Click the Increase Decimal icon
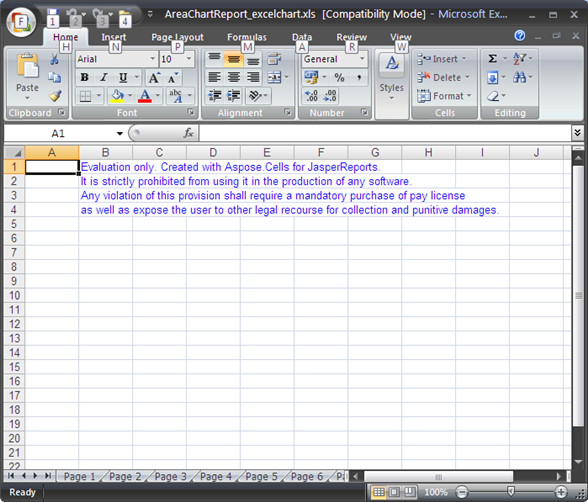The image size is (588, 502). (311, 96)
